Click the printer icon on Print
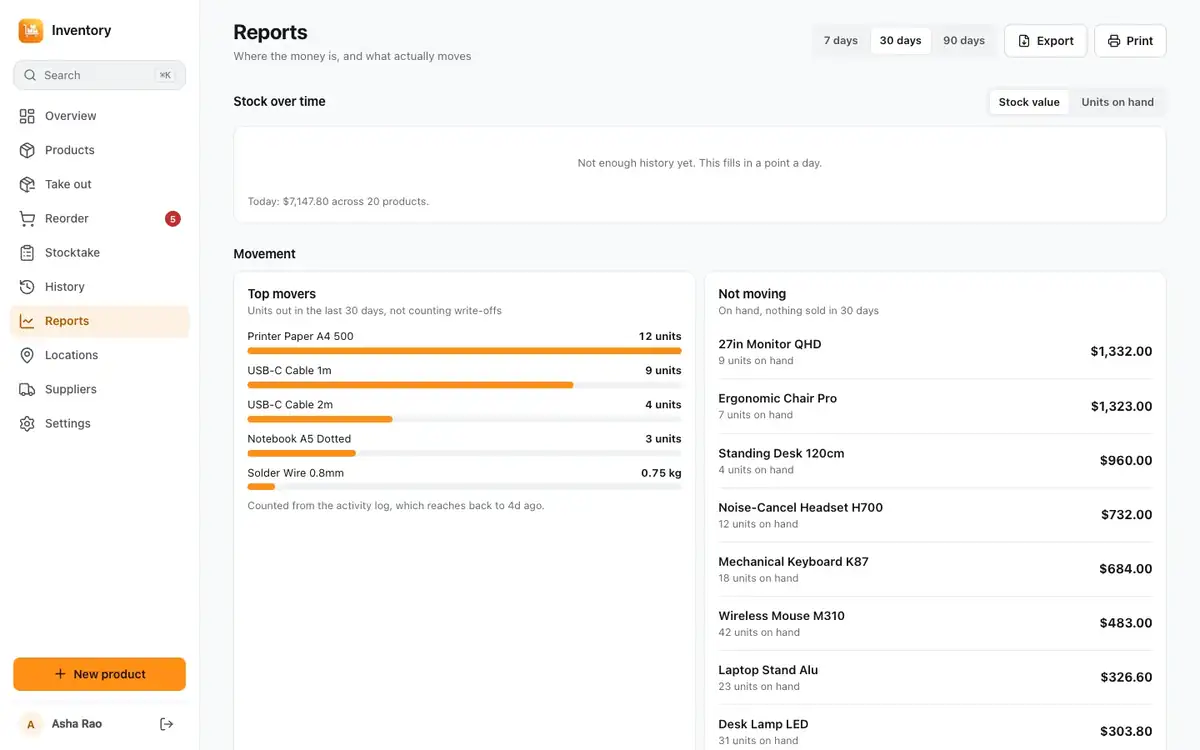Viewport: 1200px width, 750px height. pos(1114,41)
